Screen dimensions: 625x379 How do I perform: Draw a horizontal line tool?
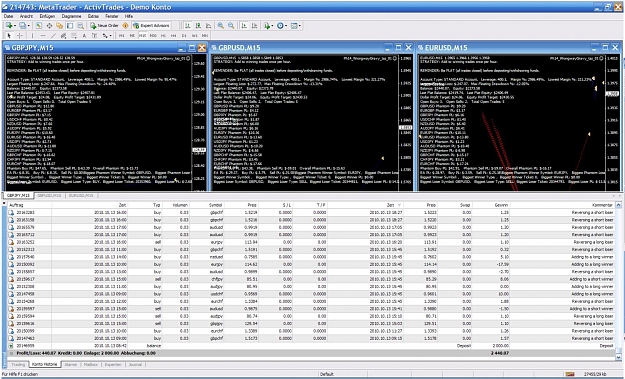43,36
